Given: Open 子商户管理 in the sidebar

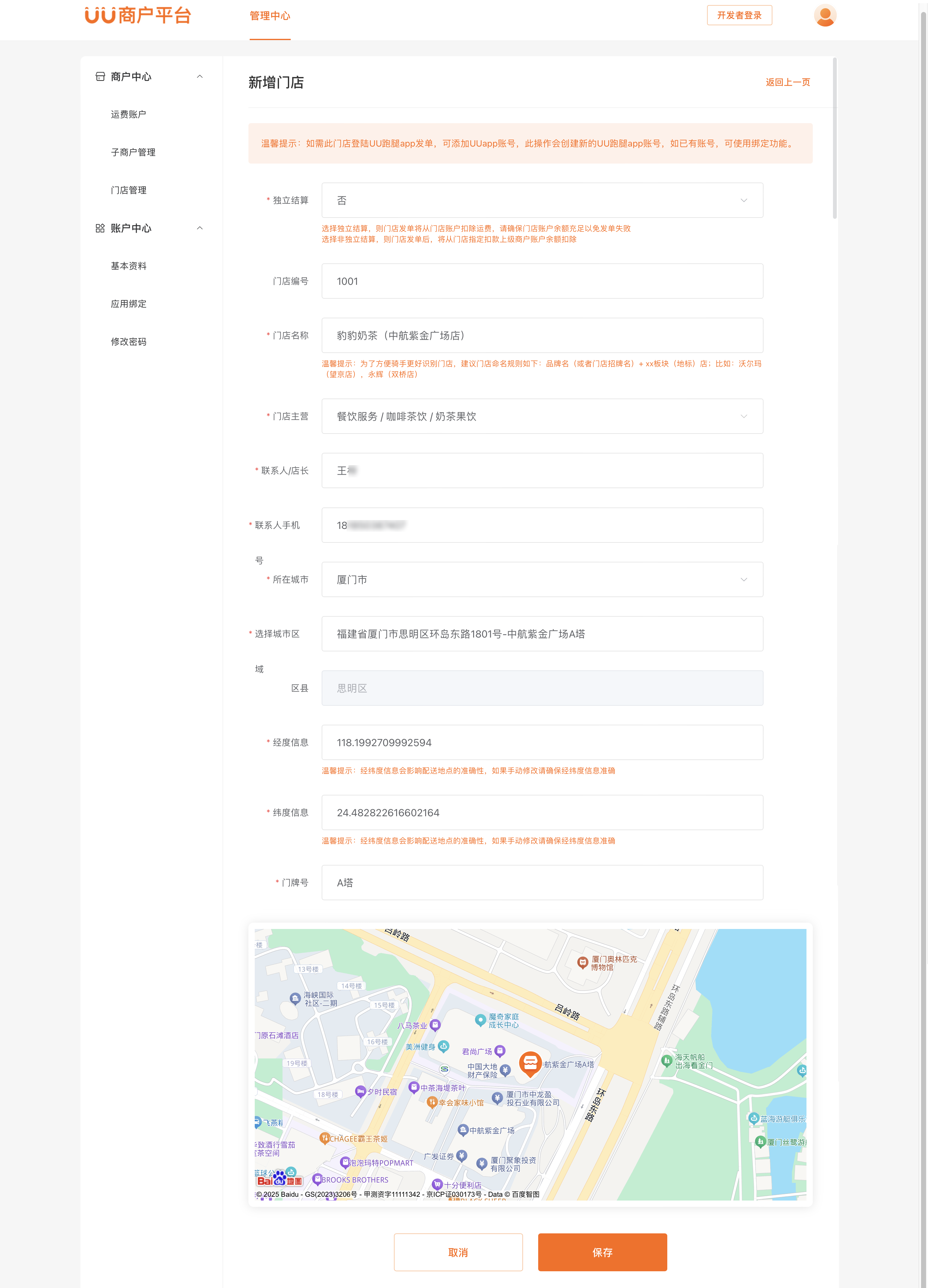Looking at the screenshot, I should pyautogui.click(x=134, y=152).
